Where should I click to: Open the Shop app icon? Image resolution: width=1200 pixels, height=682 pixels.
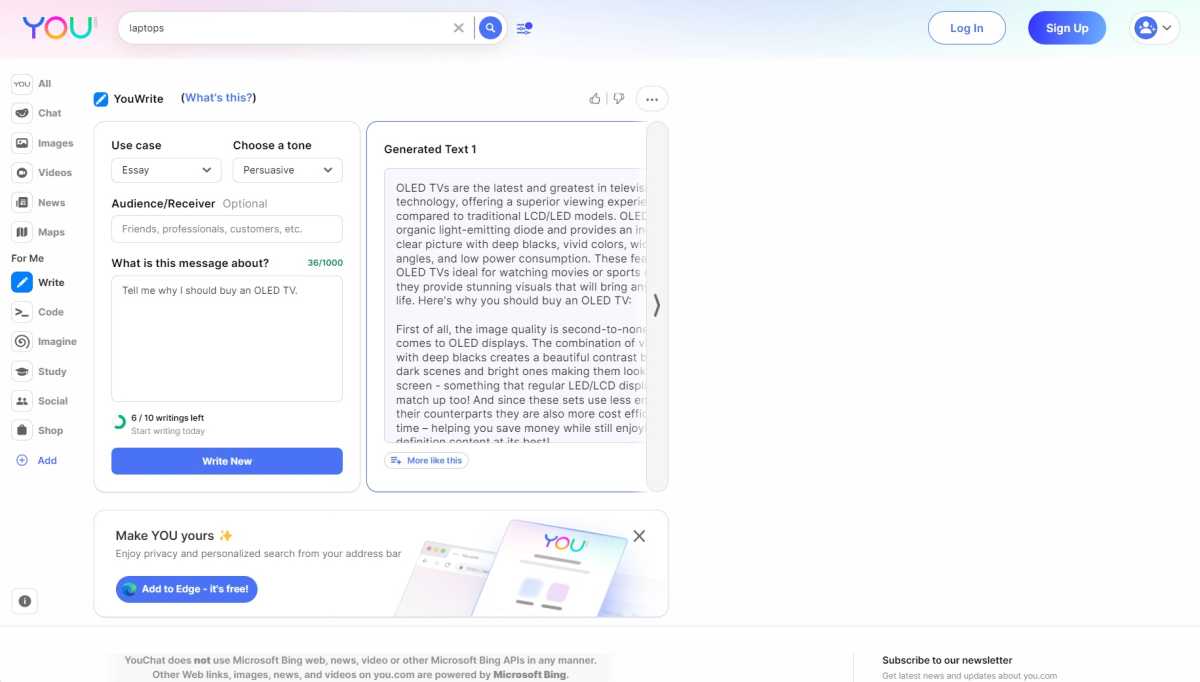[x=22, y=430]
